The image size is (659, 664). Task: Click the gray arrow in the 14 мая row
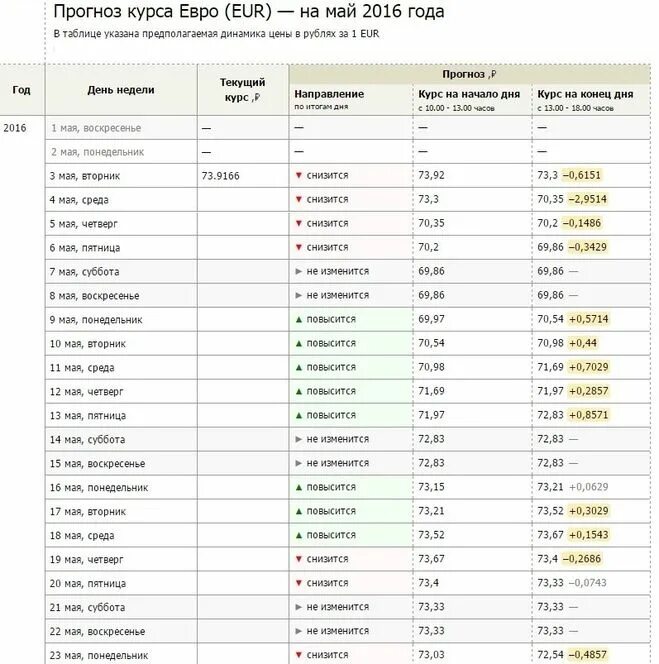298,439
